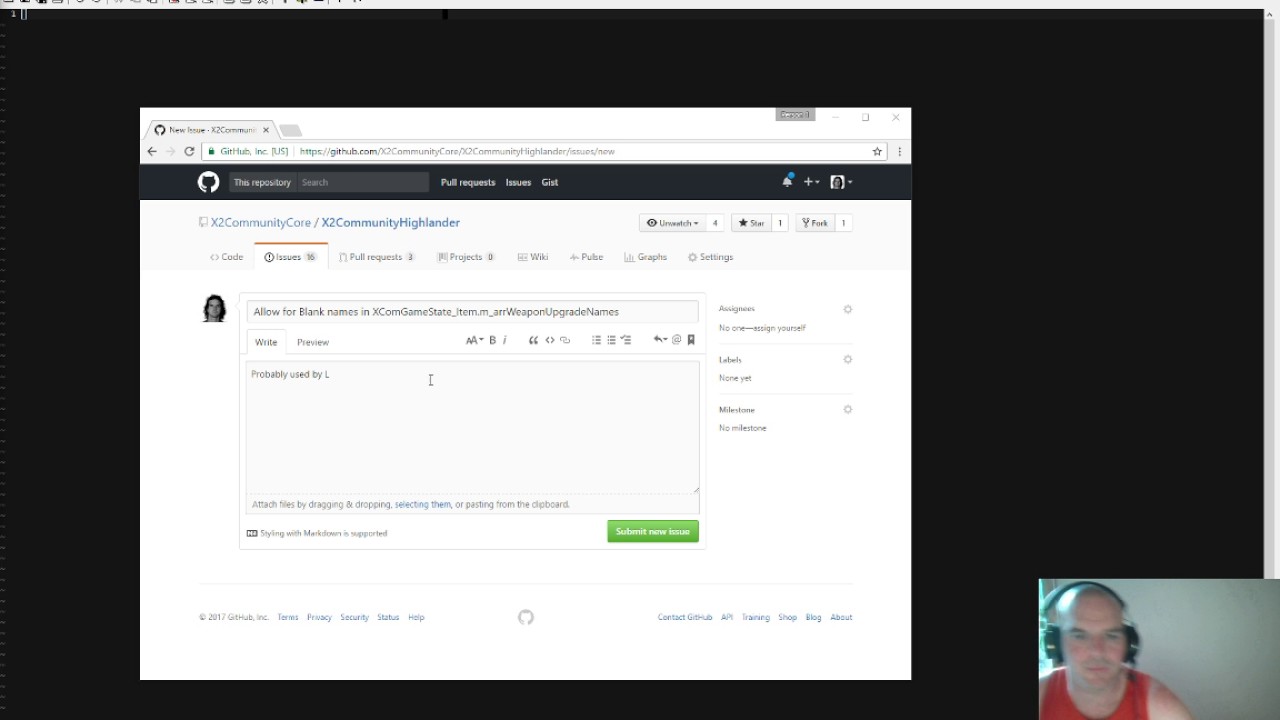Reload the browser page
This screenshot has width=1280, height=720.
coord(189,151)
